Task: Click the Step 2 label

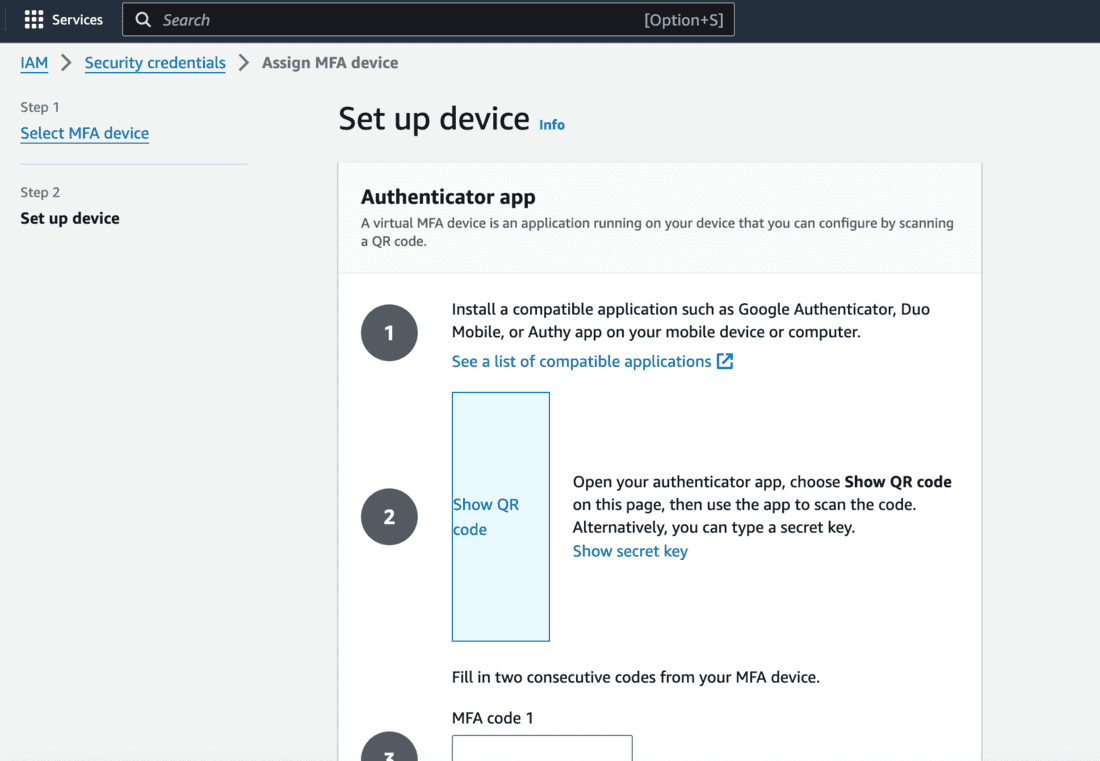Action: (40, 192)
